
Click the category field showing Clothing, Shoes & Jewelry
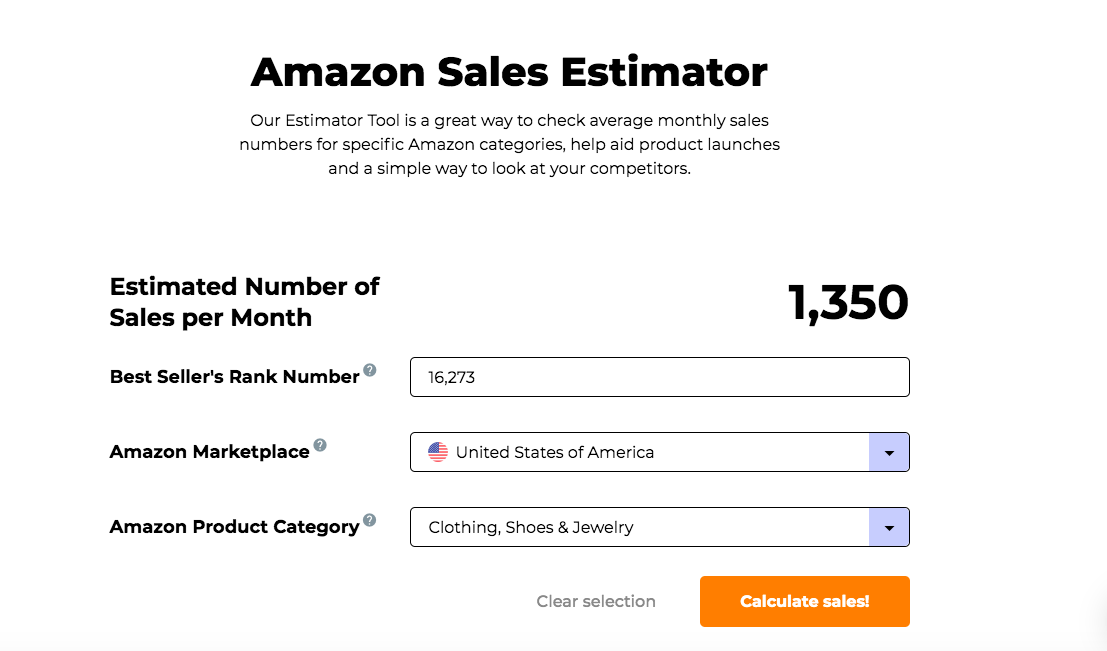660,527
